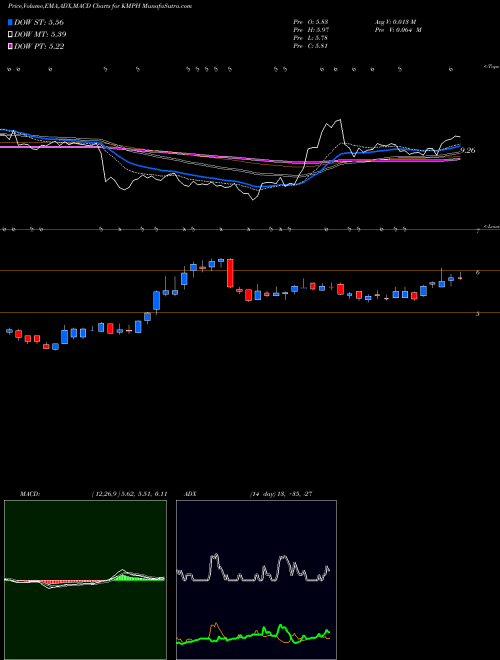Click the 9.26 label on EMA chart

(468, 150)
